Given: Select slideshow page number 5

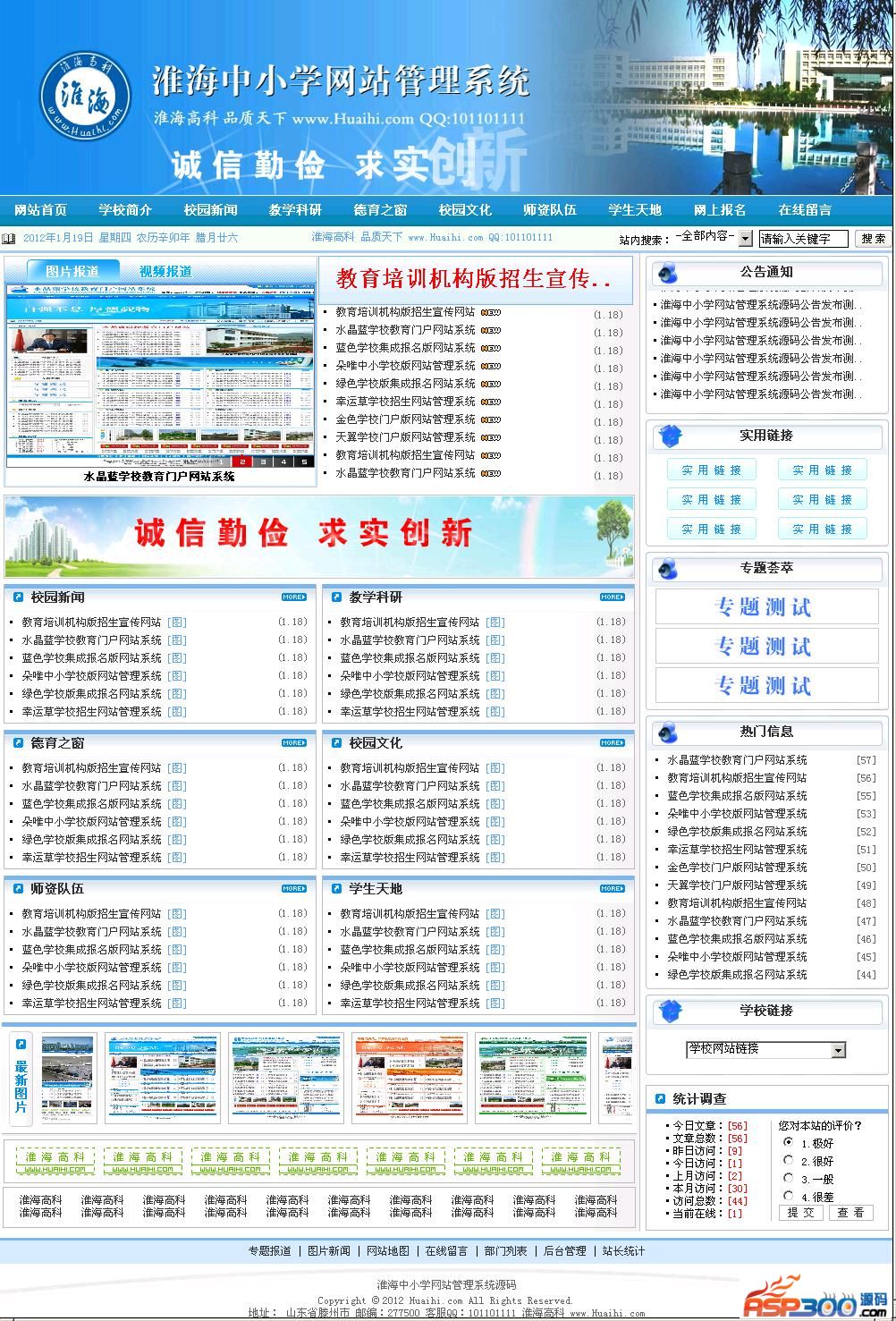Looking at the screenshot, I should 304,462.
